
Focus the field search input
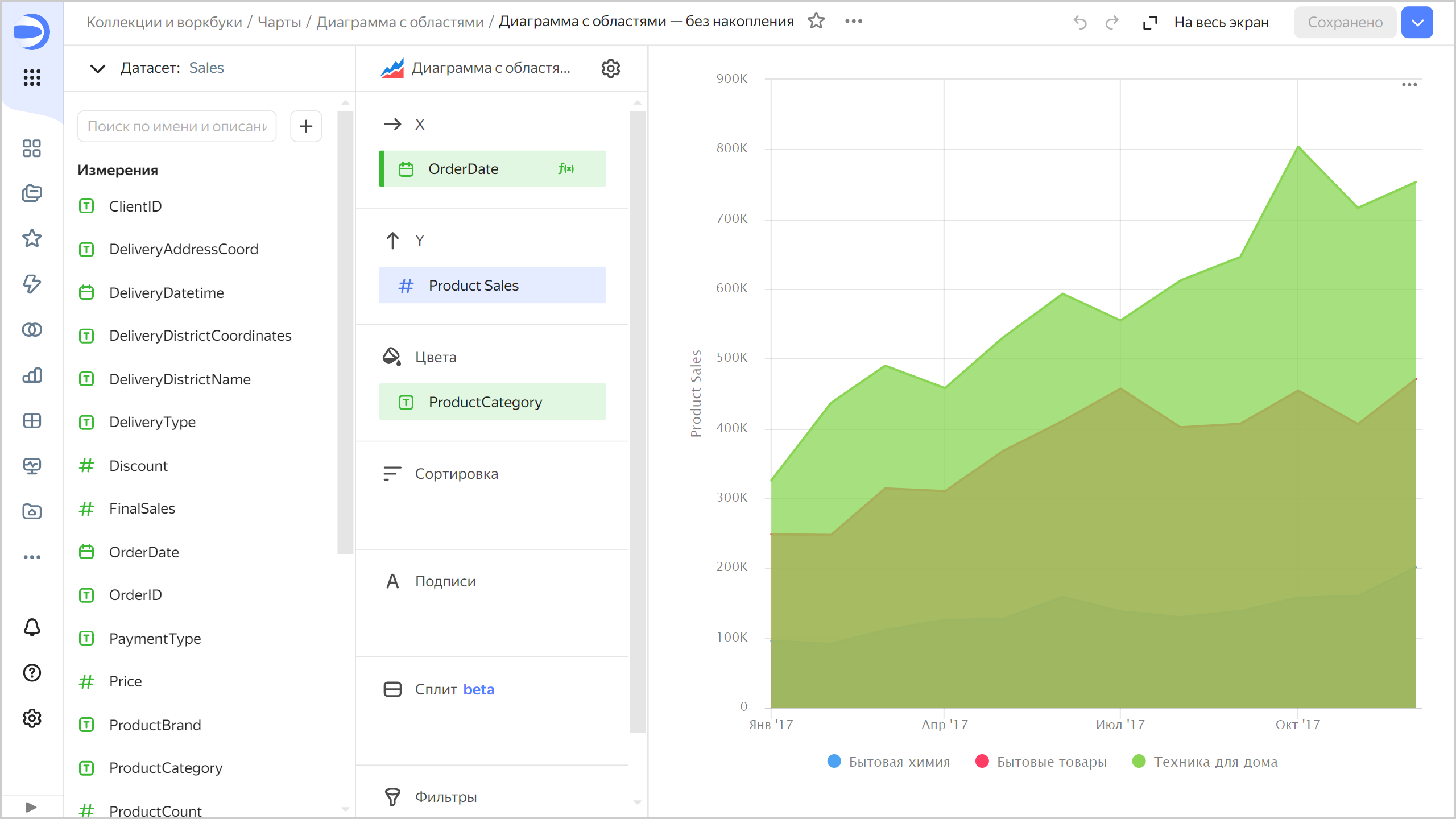177,126
